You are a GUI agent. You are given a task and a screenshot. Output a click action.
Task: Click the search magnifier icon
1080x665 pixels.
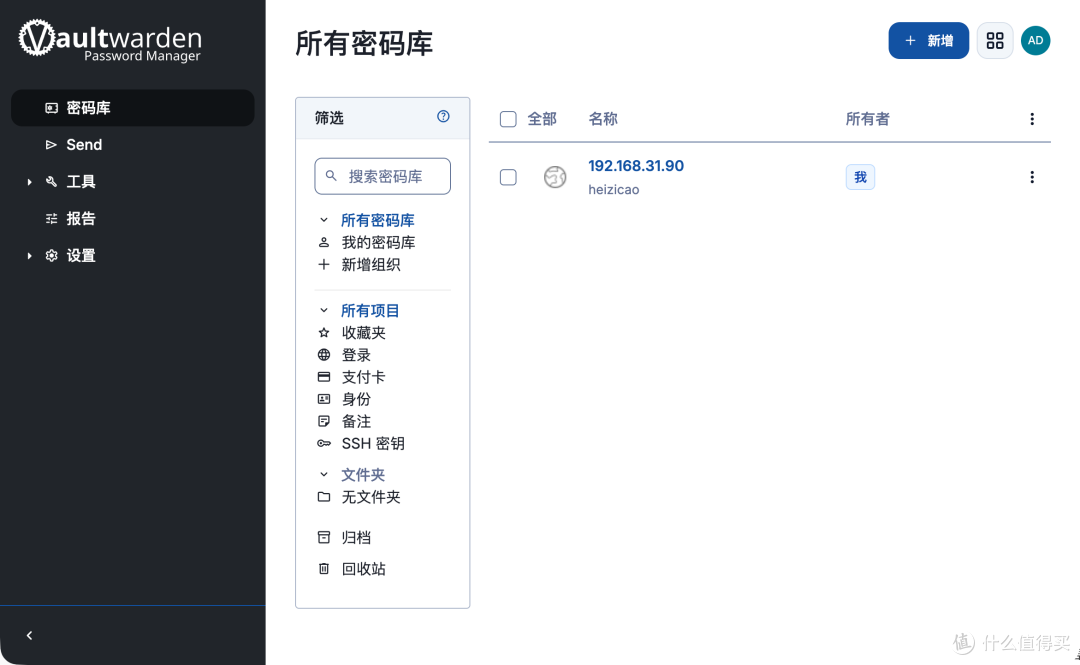click(x=331, y=176)
